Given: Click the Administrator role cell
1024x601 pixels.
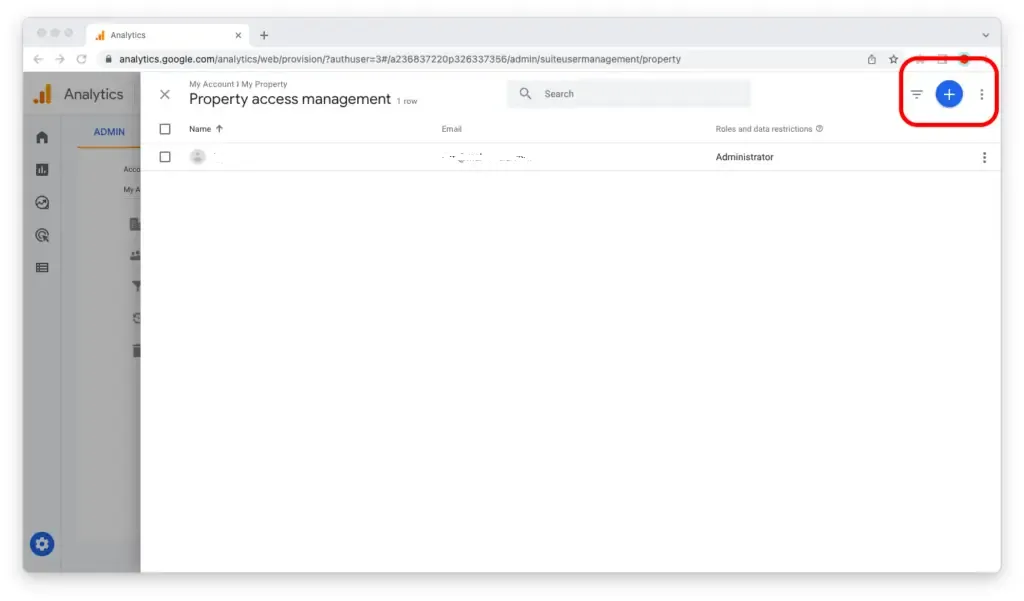Looking at the screenshot, I should (x=744, y=157).
